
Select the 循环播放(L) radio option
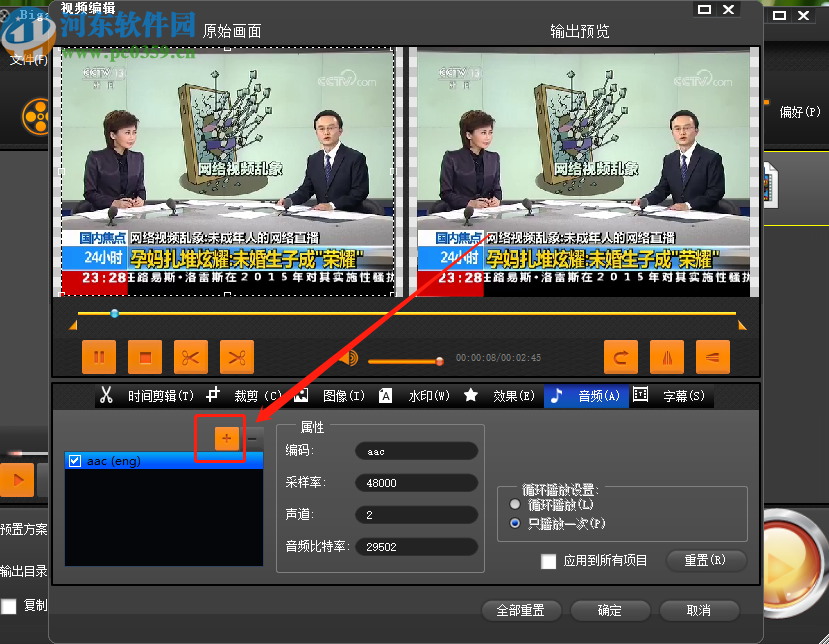tap(516, 504)
